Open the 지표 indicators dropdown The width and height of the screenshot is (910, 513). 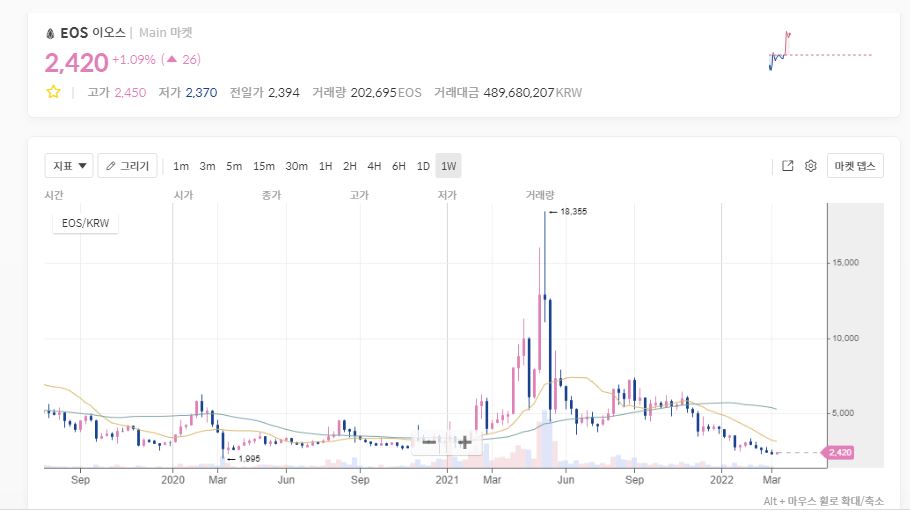coord(69,166)
